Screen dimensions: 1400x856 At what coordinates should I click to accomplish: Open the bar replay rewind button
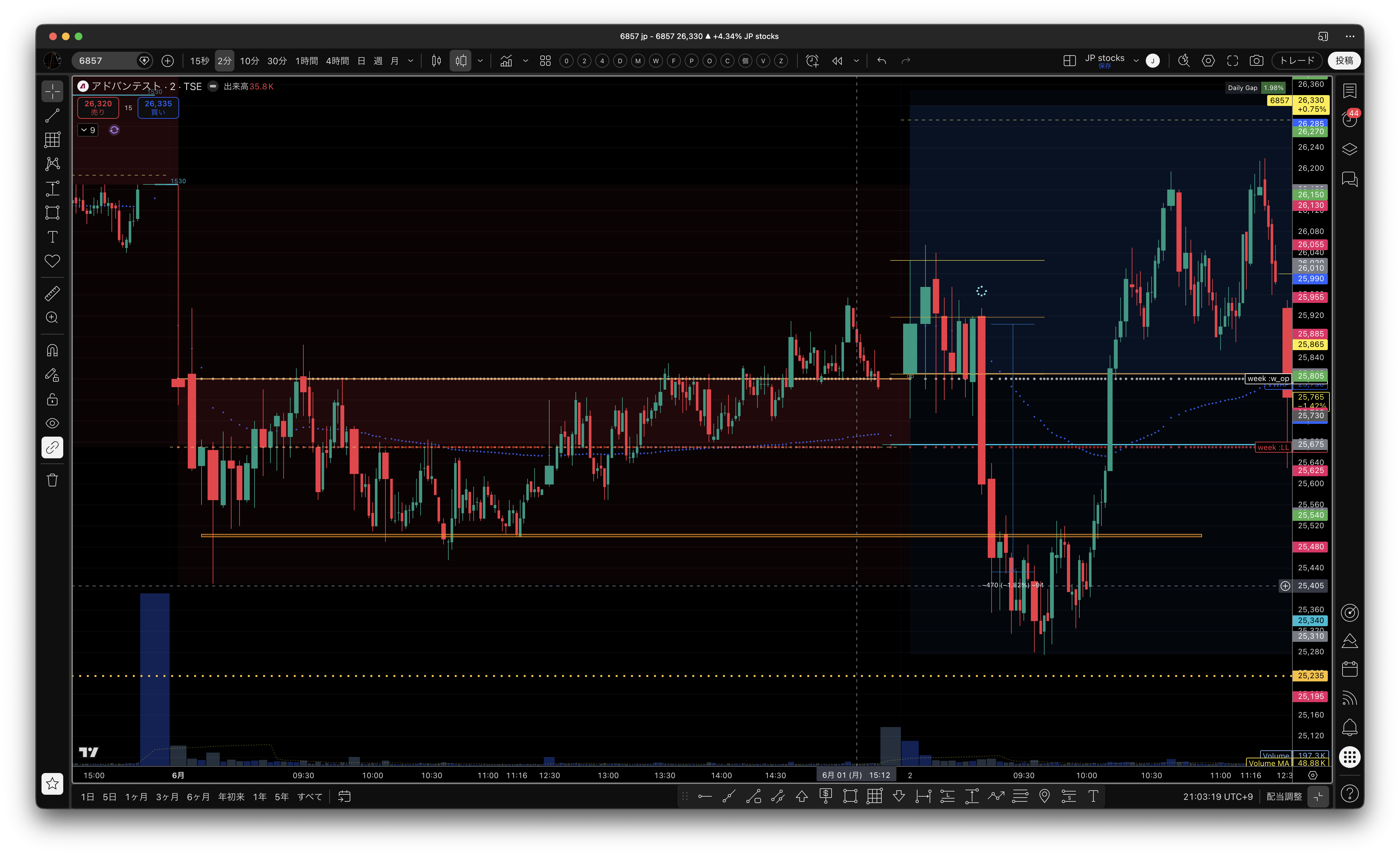pyautogui.click(x=837, y=61)
